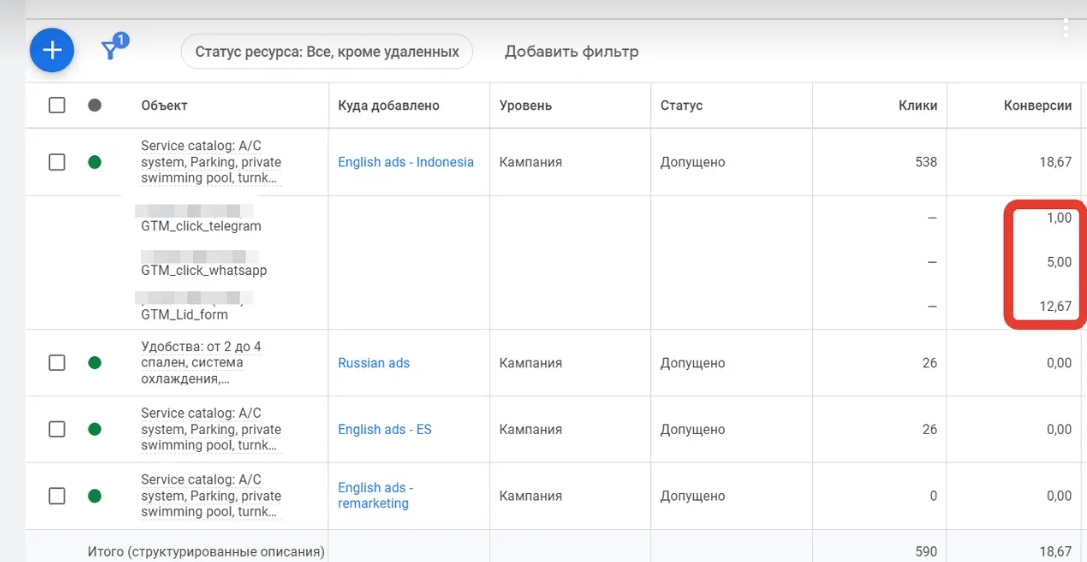Screen dimensions: 1087x562
Task: Check the English ads - Indonesia row checkbox
Action: 57,162
